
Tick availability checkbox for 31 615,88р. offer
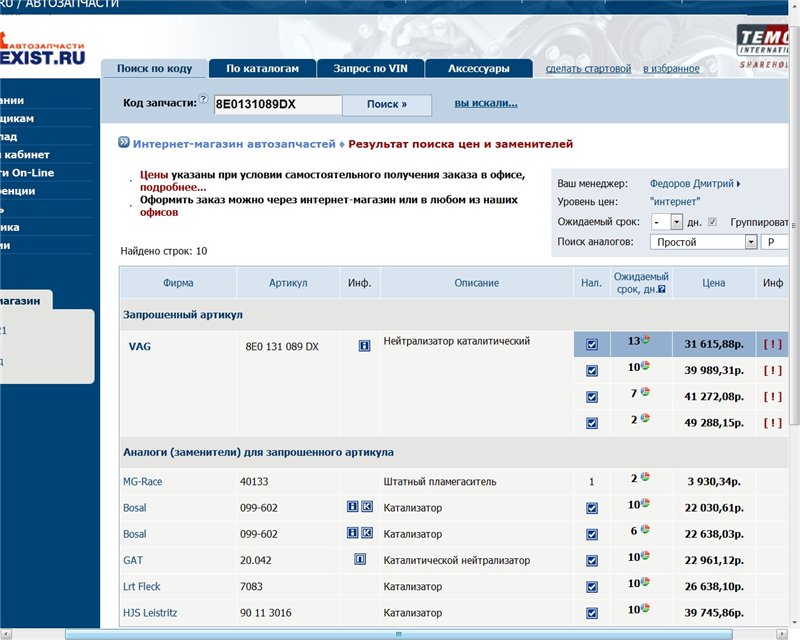click(x=592, y=344)
